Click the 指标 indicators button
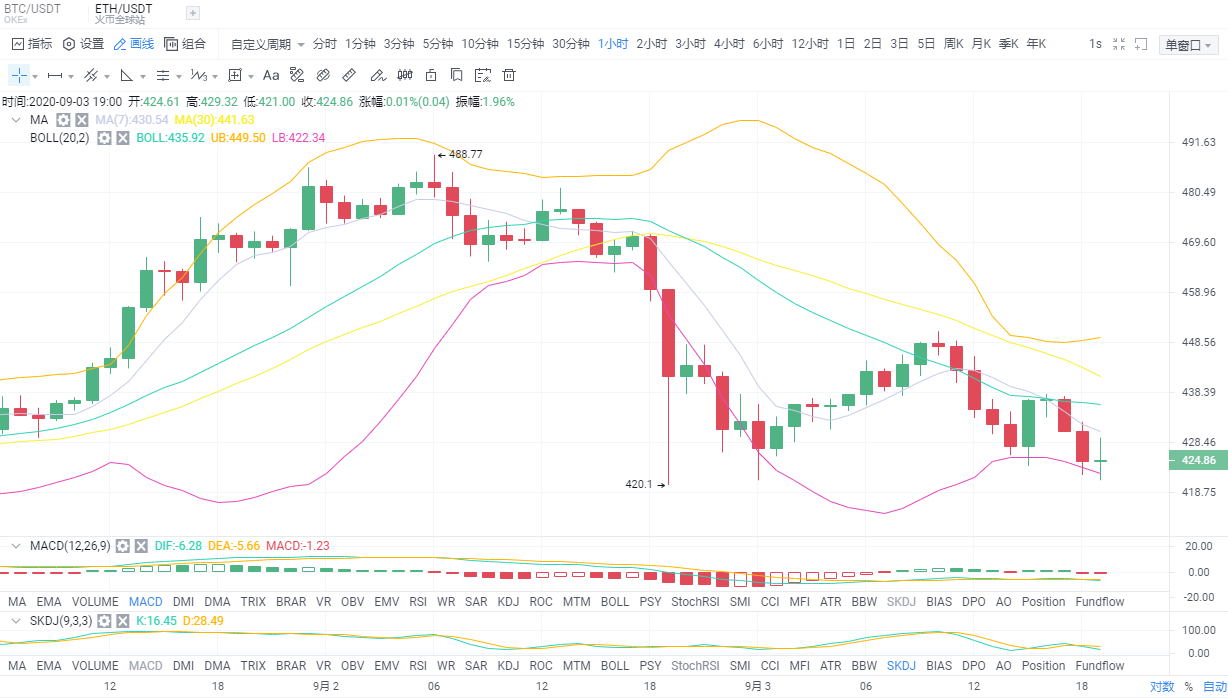The width and height of the screenshot is (1228, 698). 32,44
